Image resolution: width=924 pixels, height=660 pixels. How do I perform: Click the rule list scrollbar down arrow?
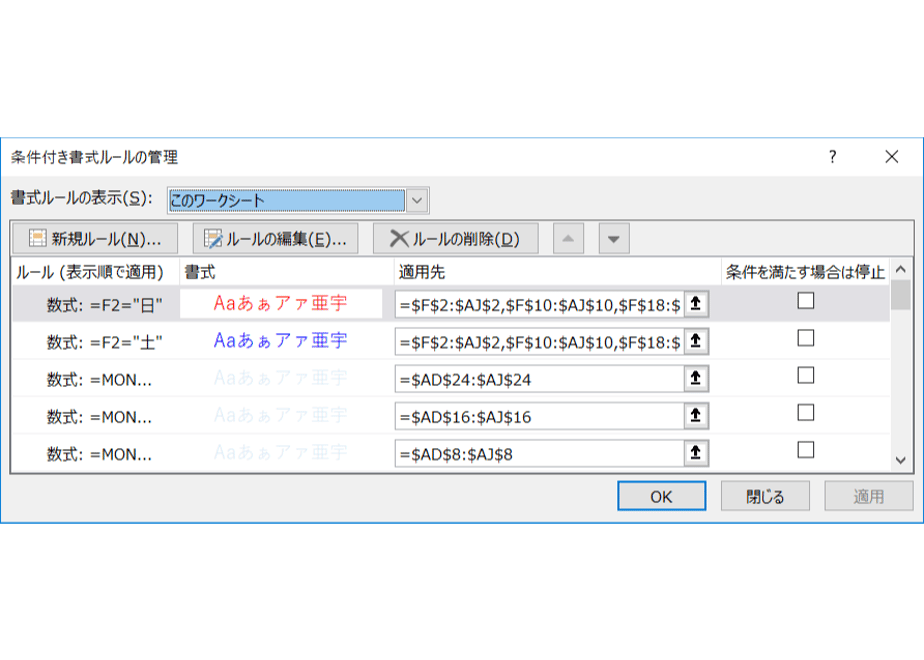click(901, 460)
